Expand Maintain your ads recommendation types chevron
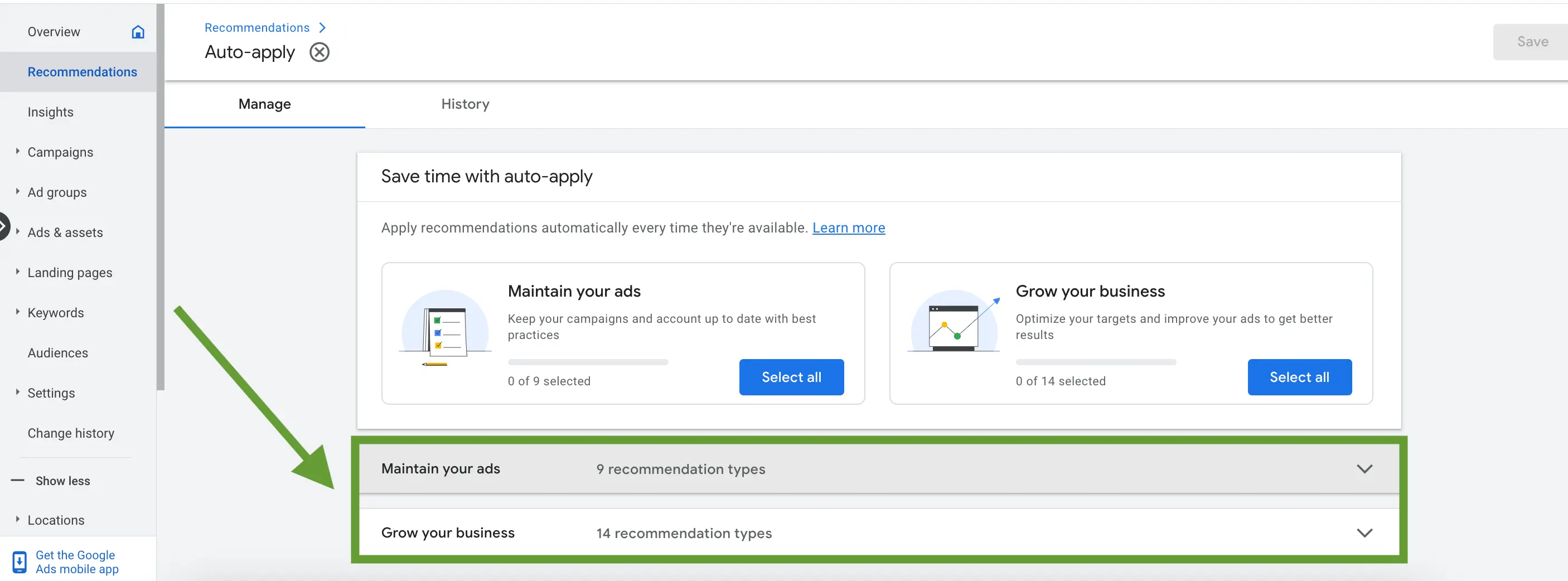Viewport: 1568px width, 581px height. coord(1364,468)
